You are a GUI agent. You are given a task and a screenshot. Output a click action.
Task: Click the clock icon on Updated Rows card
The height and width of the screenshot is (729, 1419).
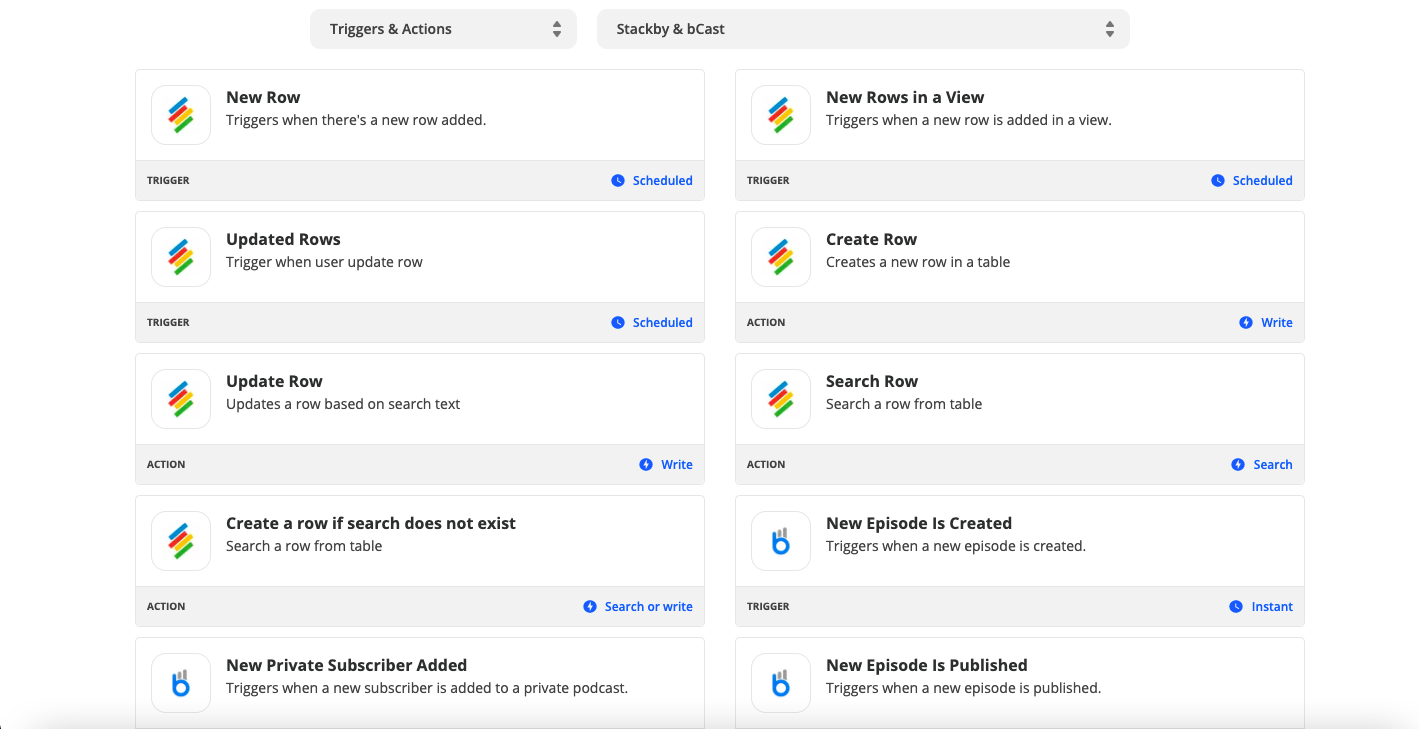(618, 323)
